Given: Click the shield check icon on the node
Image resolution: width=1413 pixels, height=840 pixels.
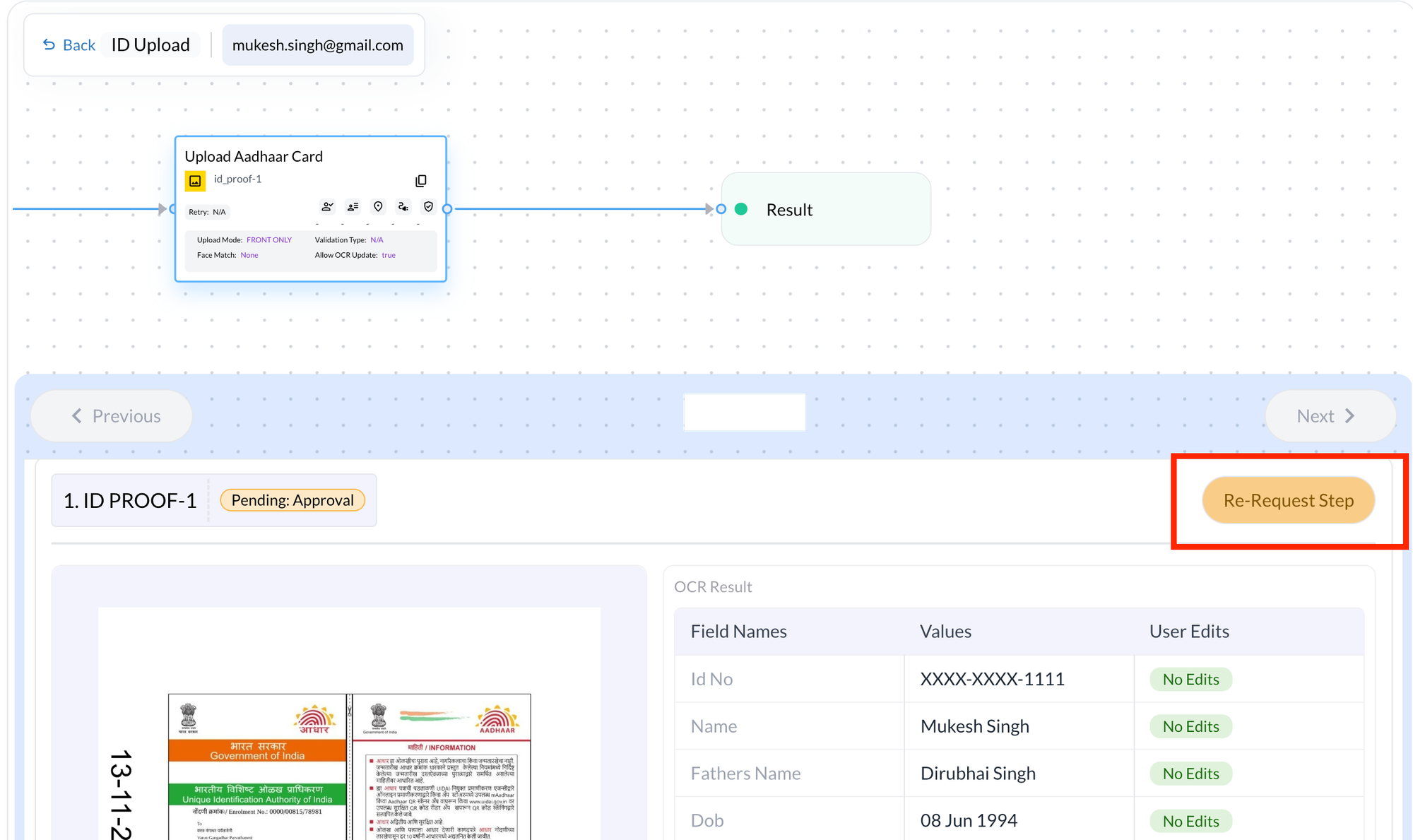Looking at the screenshot, I should (x=428, y=207).
